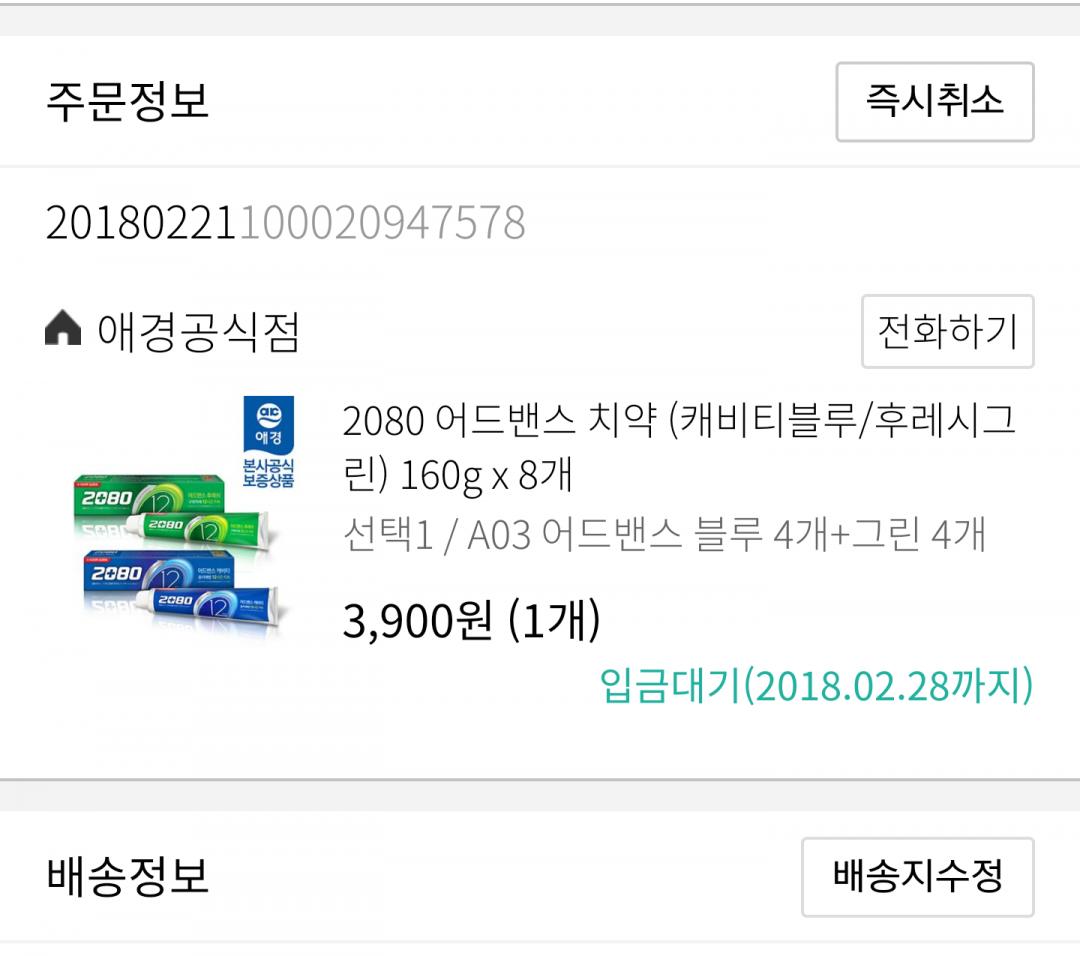Select the order number 20180221100020947578

pyautogui.click(x=285, y=223)
